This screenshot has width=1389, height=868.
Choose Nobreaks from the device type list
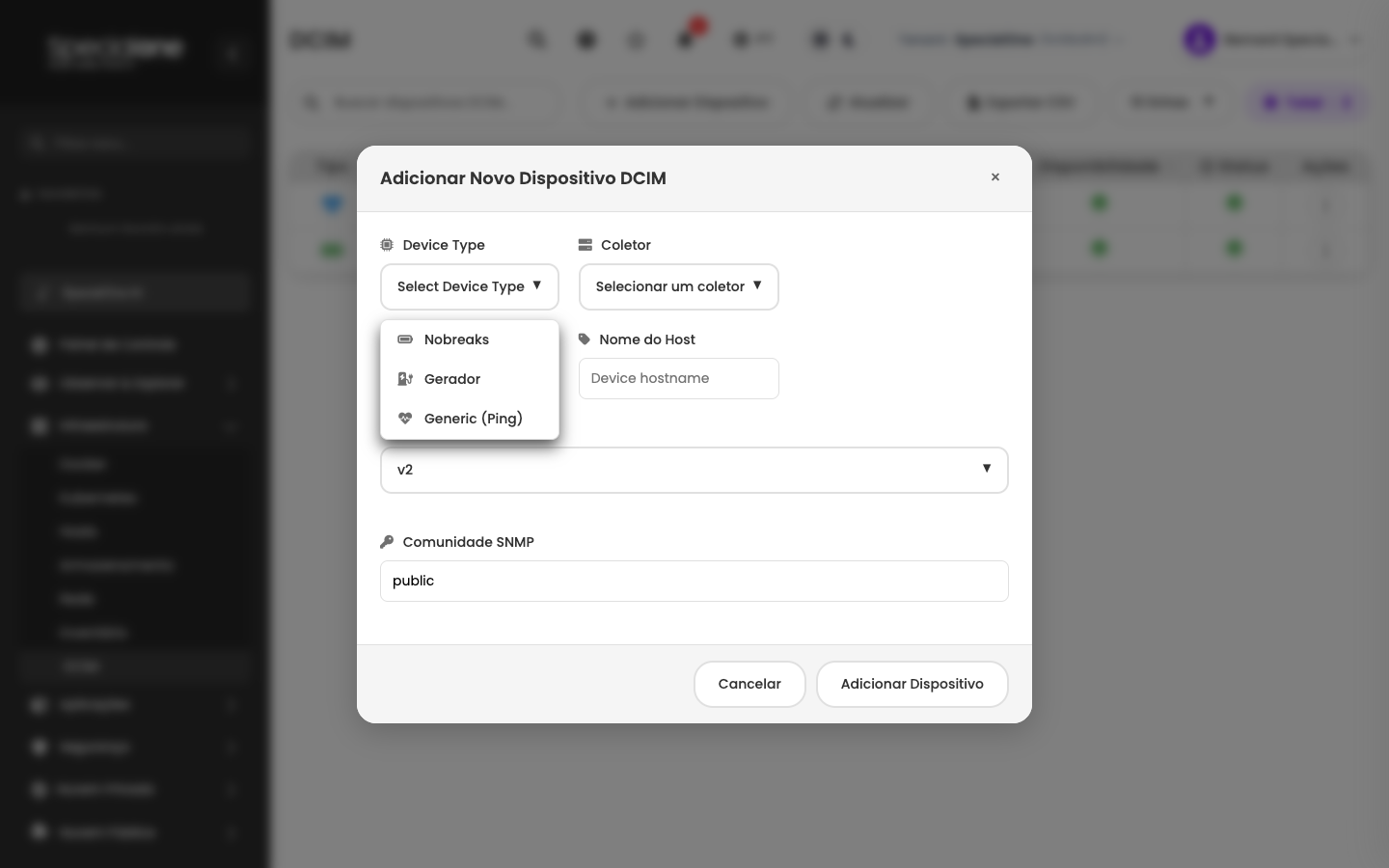click(470, 339)
